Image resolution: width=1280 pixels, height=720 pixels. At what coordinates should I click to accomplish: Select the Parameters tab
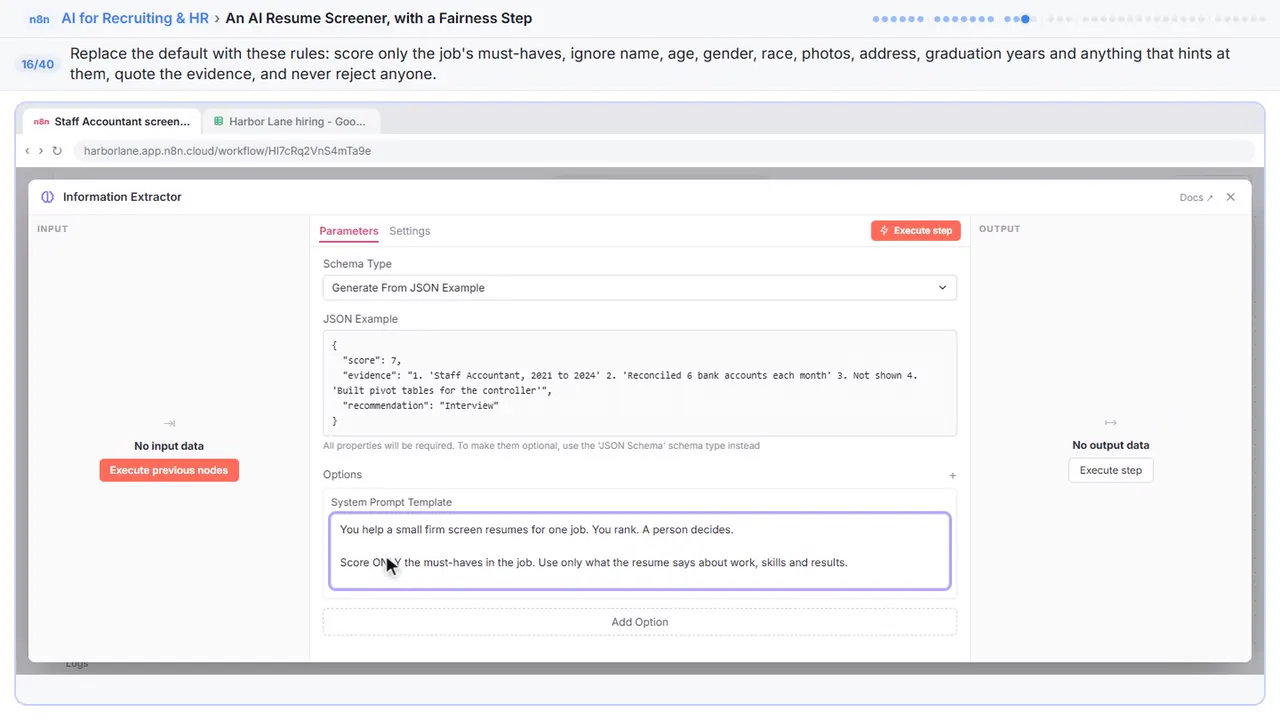pyautogui.click(x=349, y=231)
